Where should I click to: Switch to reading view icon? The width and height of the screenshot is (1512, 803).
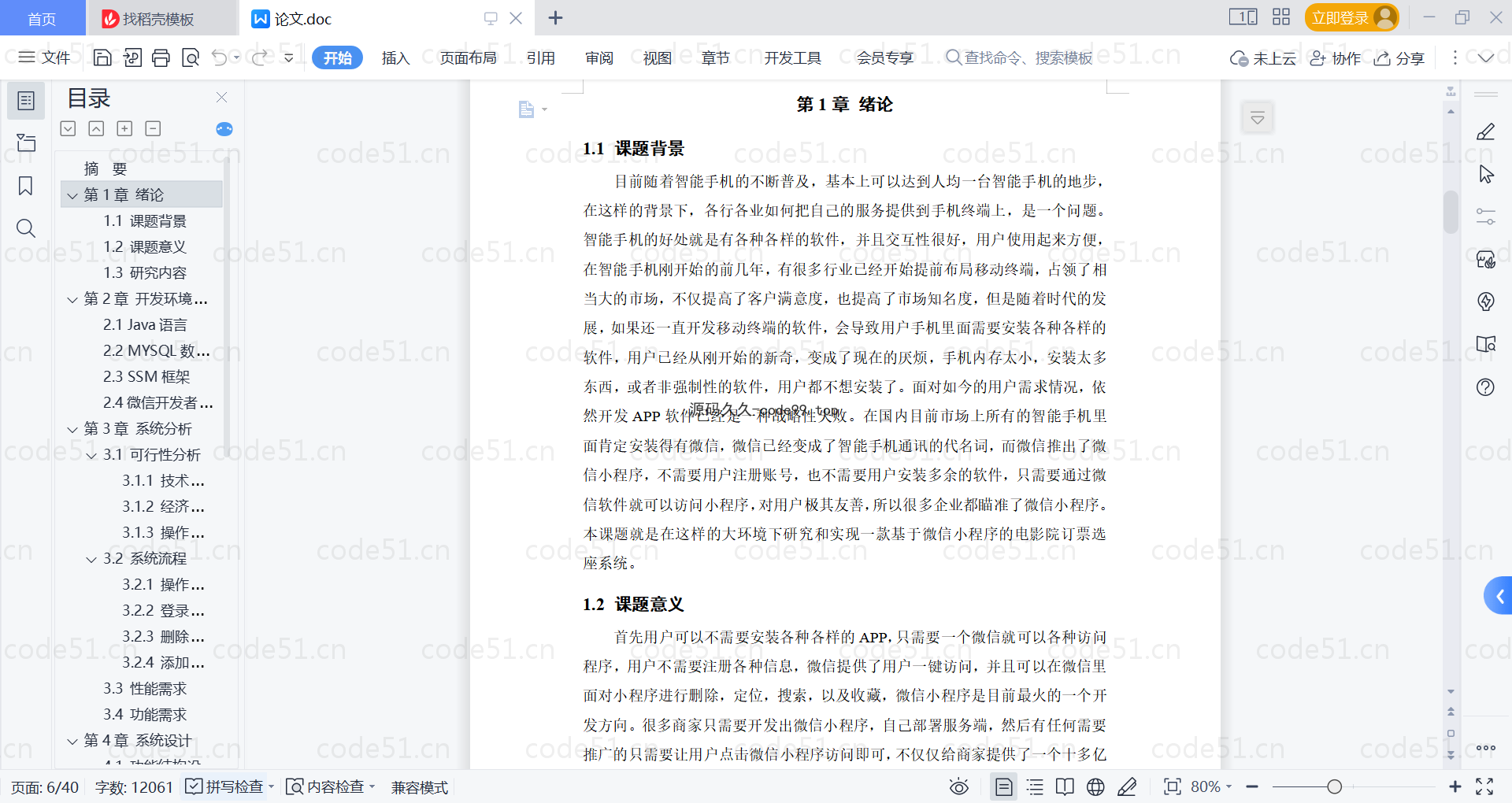1065,786
